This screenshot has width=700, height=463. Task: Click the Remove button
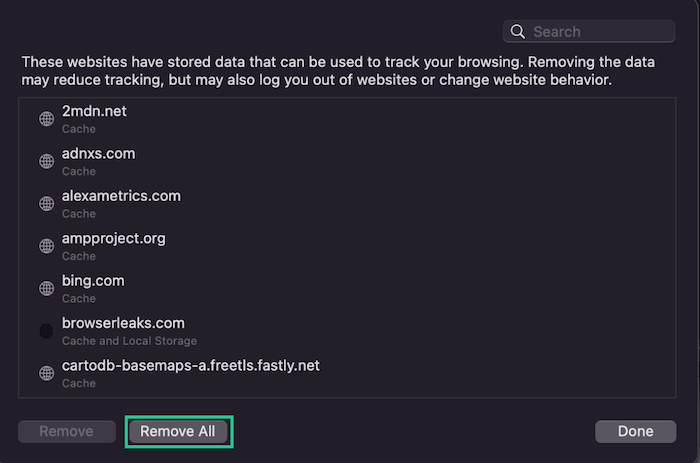click(x=66, y=432)
